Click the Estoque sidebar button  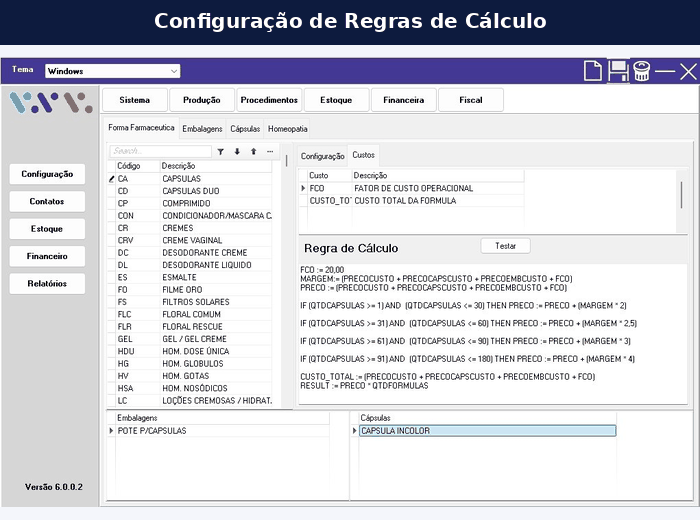tap(47, 229)
